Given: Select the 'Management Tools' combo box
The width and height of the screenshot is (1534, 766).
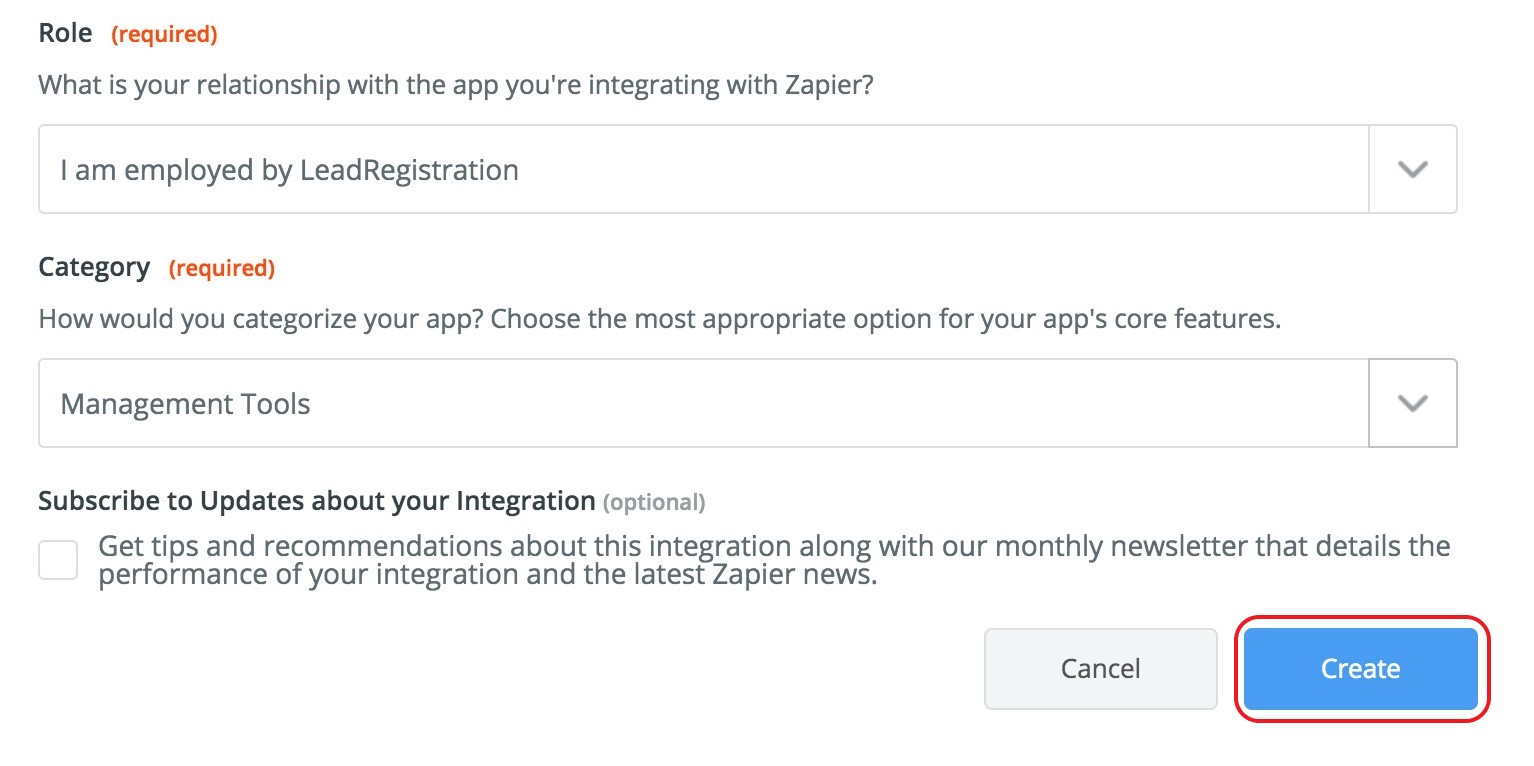Looking at the screenshot, I should 702,403.
